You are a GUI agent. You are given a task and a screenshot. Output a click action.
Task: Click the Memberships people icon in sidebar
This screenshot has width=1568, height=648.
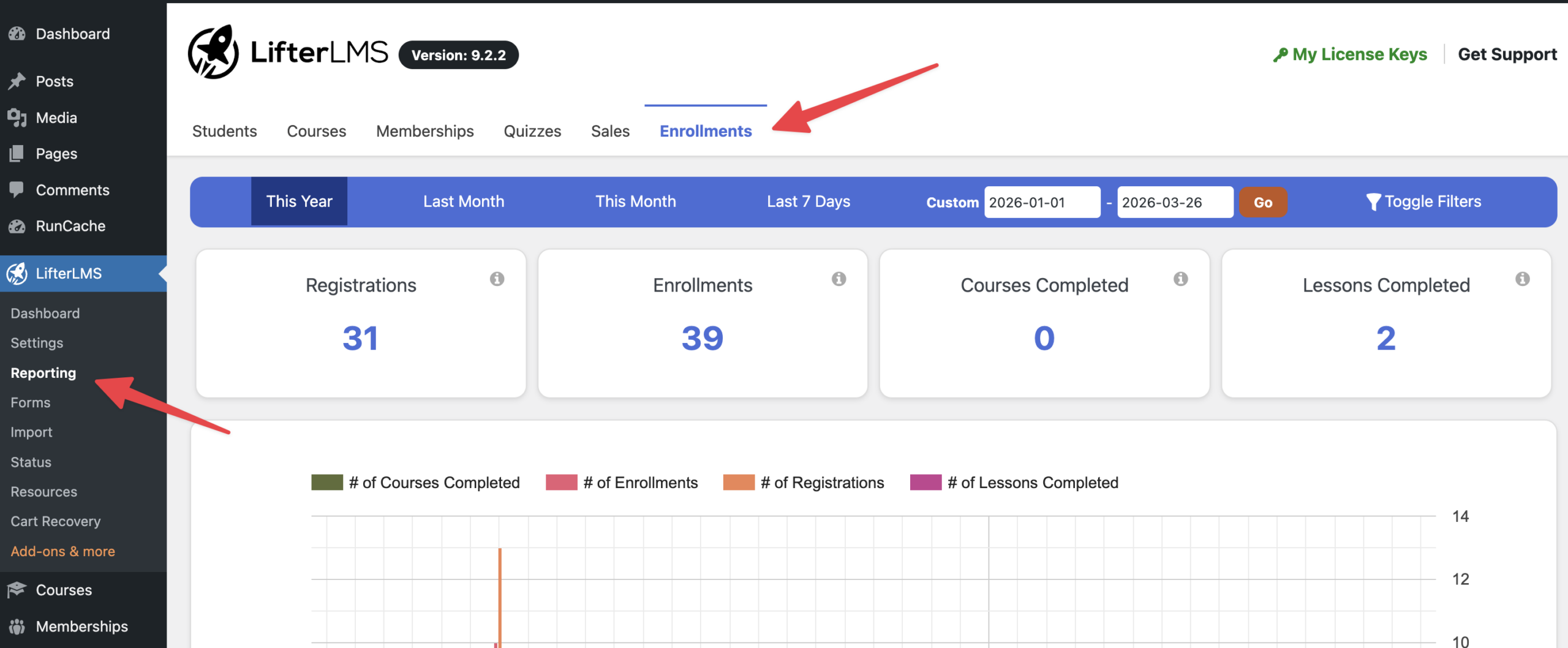18,626
